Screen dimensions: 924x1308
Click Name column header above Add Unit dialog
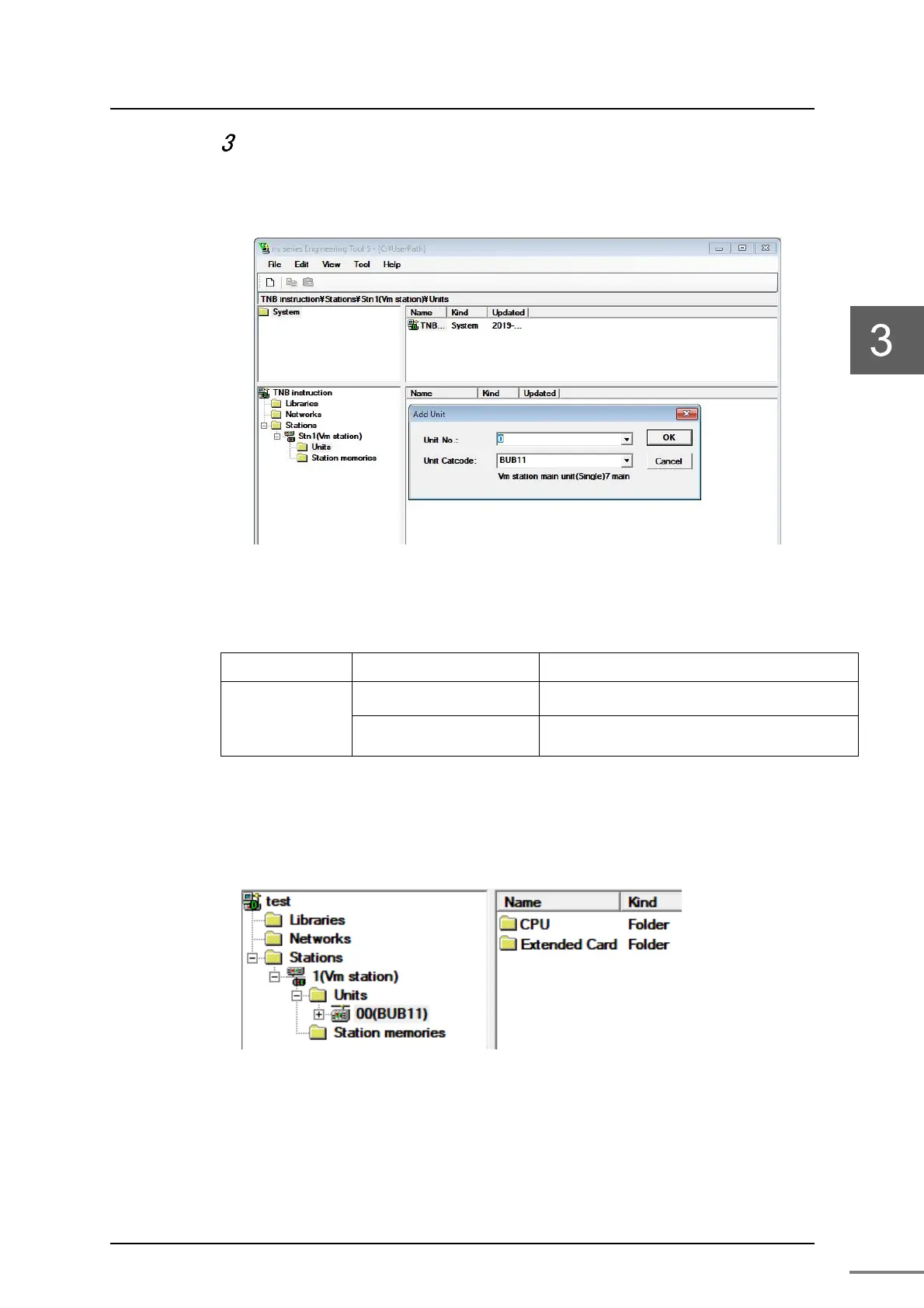click(442, 393)
